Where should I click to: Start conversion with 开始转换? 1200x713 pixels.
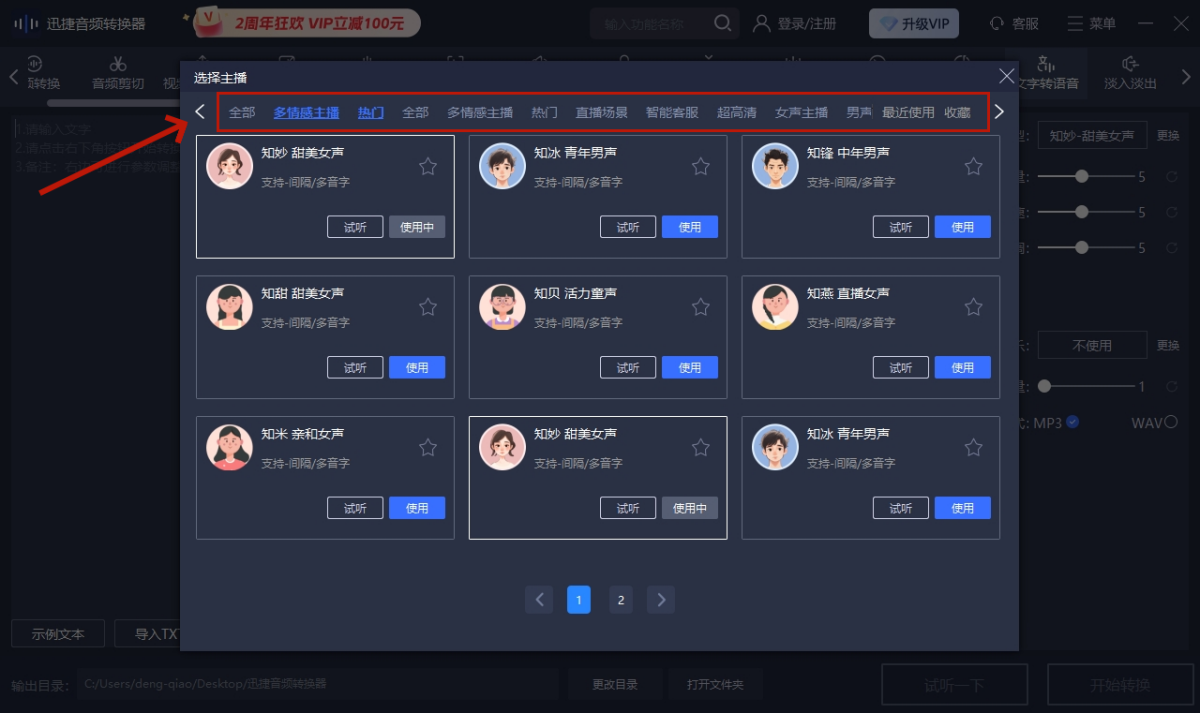pos(1120,685)
